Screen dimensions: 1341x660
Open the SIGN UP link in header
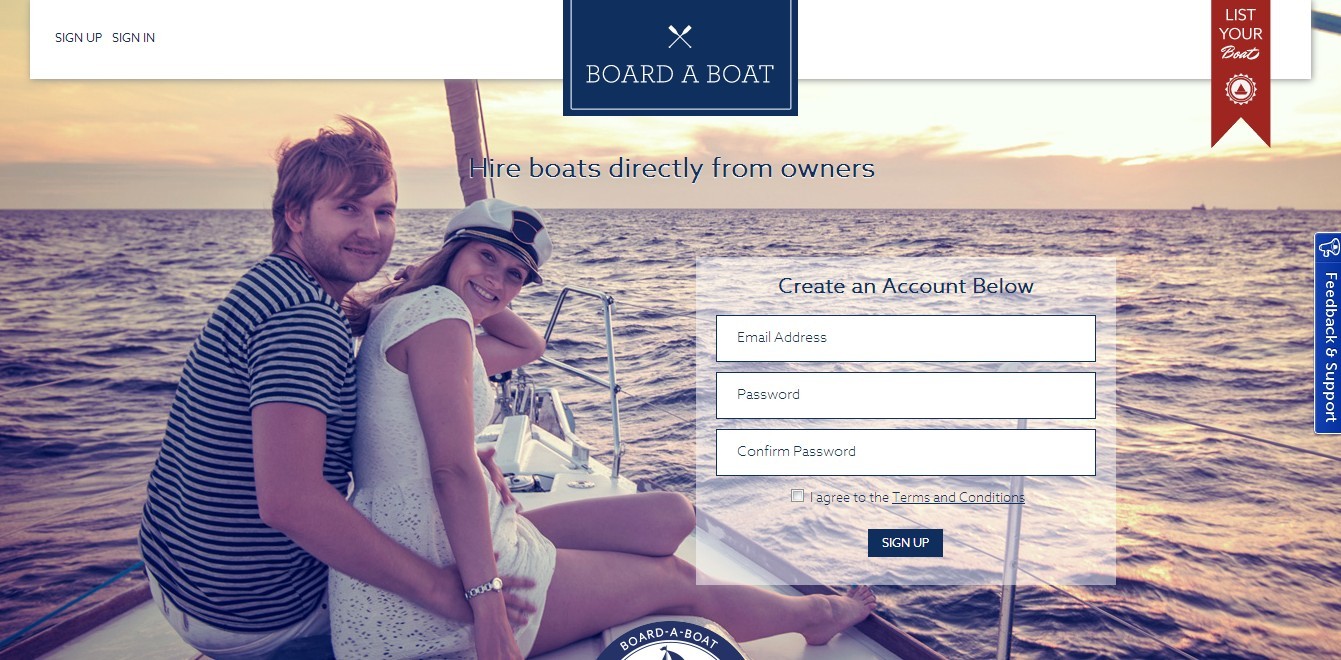click(x=78, y=38)
